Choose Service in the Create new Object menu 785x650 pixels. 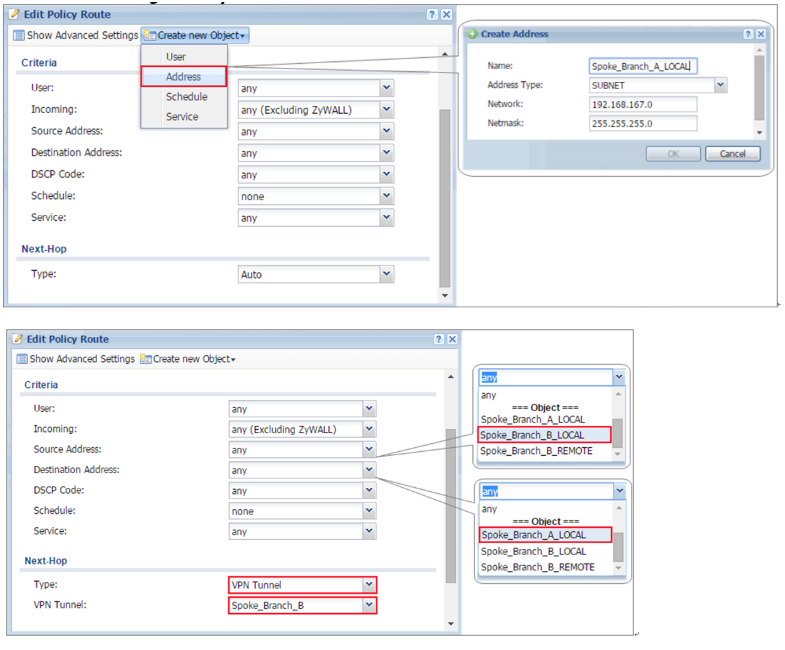point(182,117)
